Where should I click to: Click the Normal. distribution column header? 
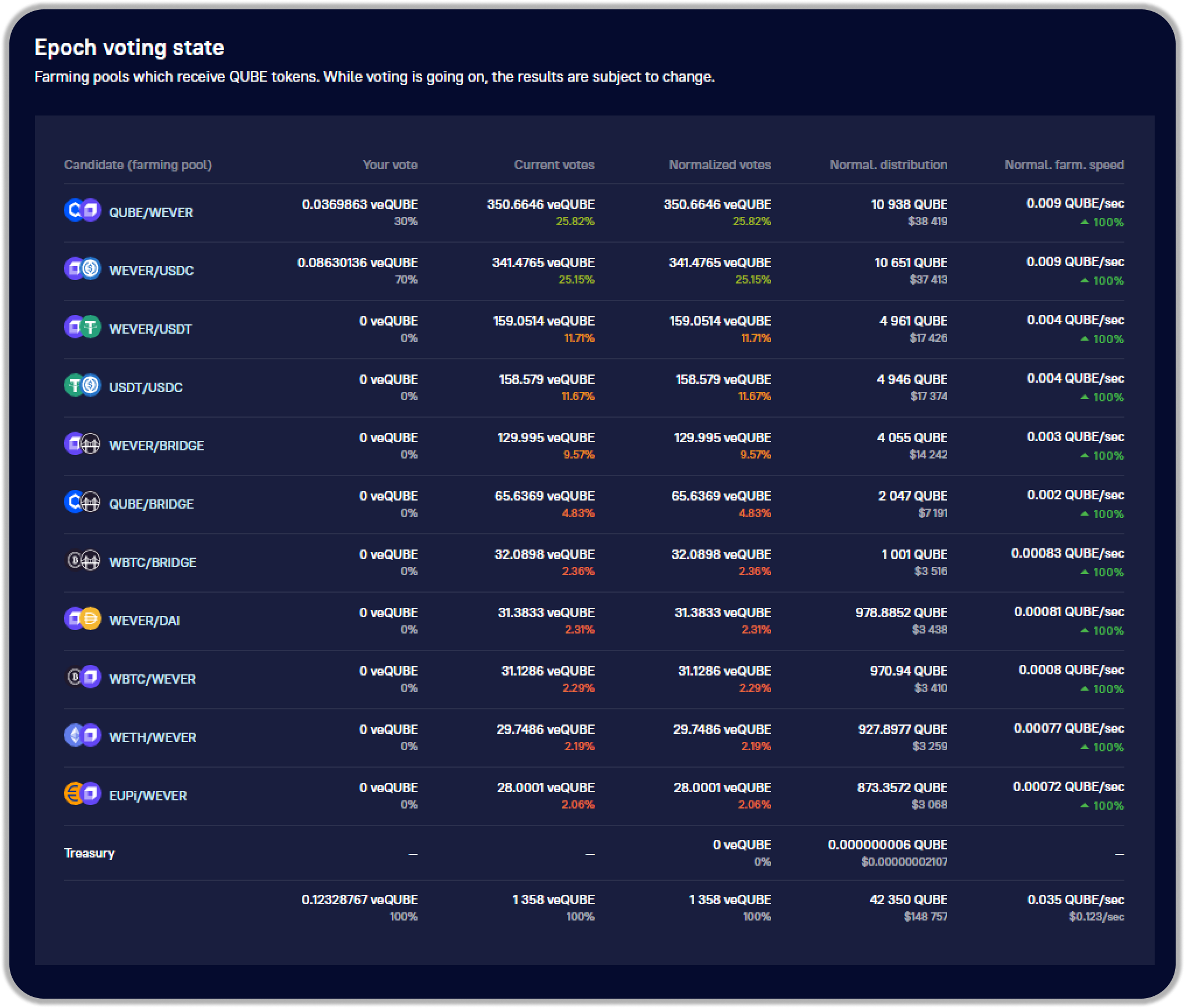(x=888, y=165)
